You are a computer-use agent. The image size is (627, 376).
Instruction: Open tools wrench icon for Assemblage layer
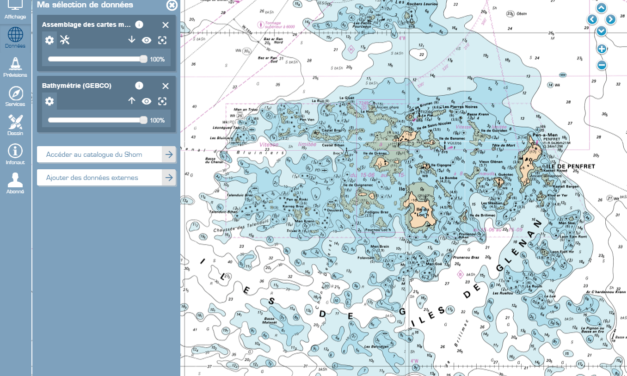[x=64, y=40]
